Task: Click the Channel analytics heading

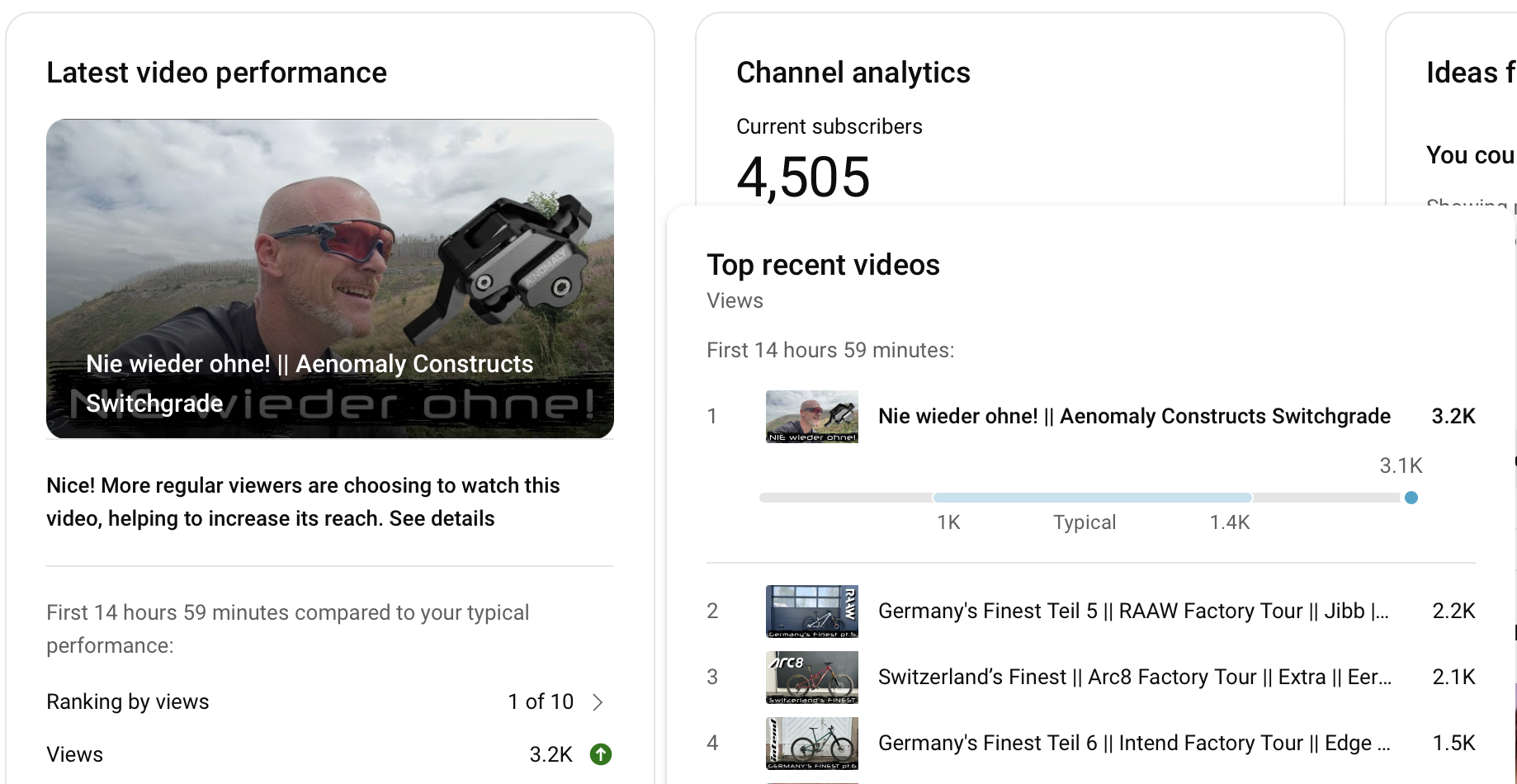Action: point(853,73)
